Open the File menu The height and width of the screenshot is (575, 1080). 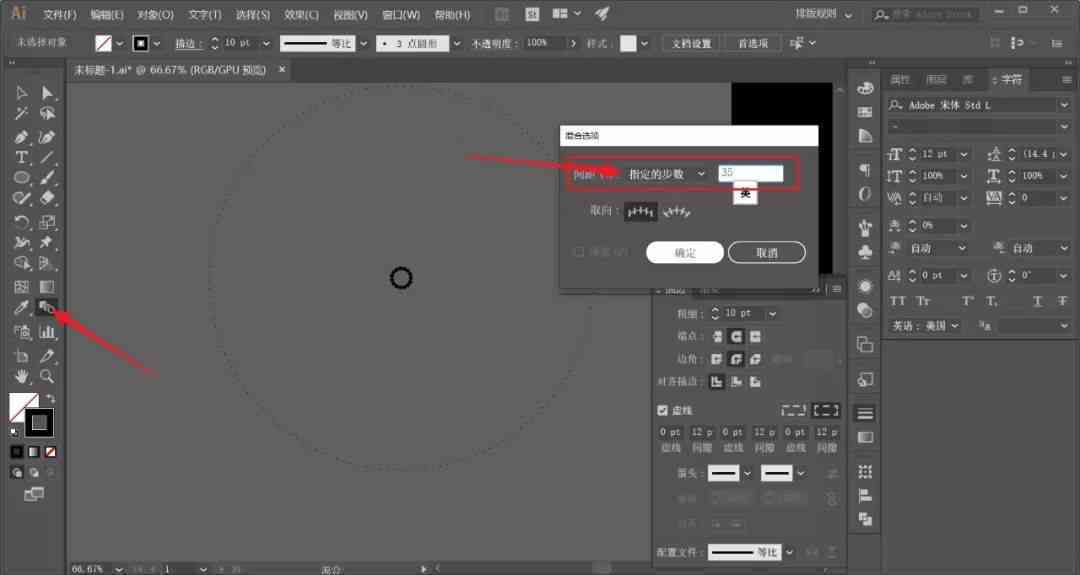click(60, 14)
